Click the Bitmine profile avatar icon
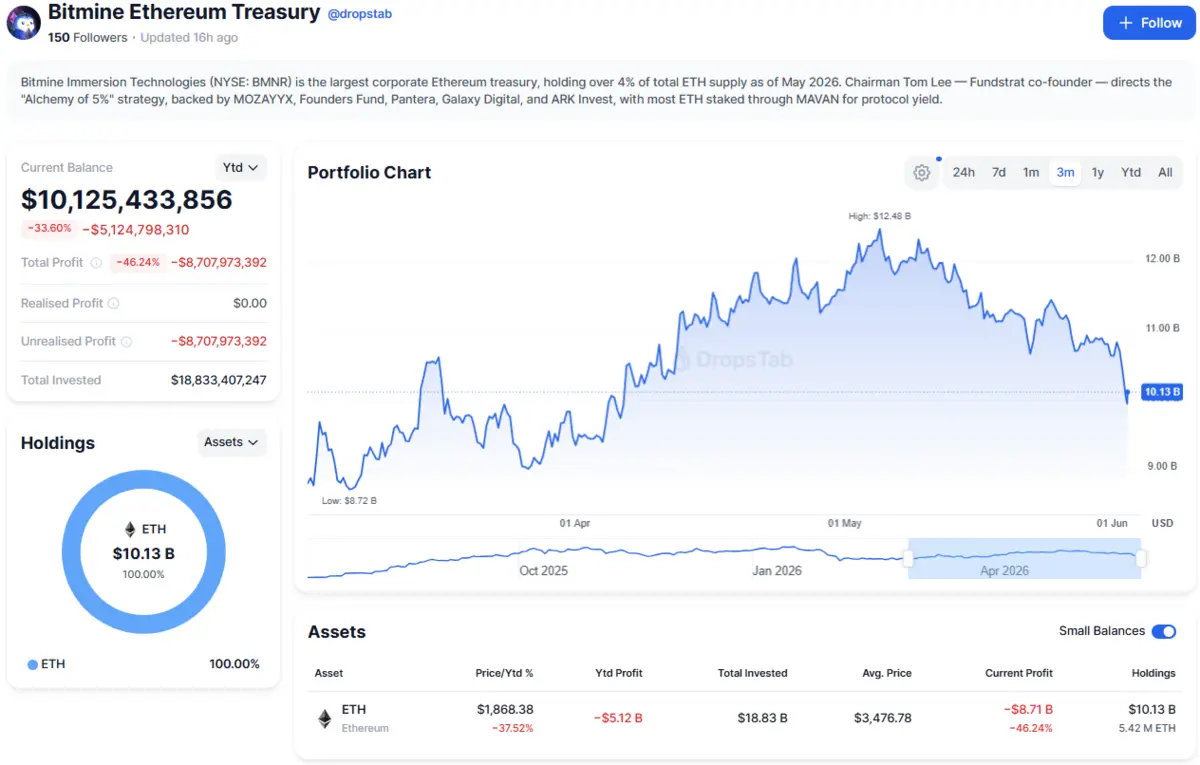Image resolution: width=1200 pixels, height=765 pixels. point(23,23)
